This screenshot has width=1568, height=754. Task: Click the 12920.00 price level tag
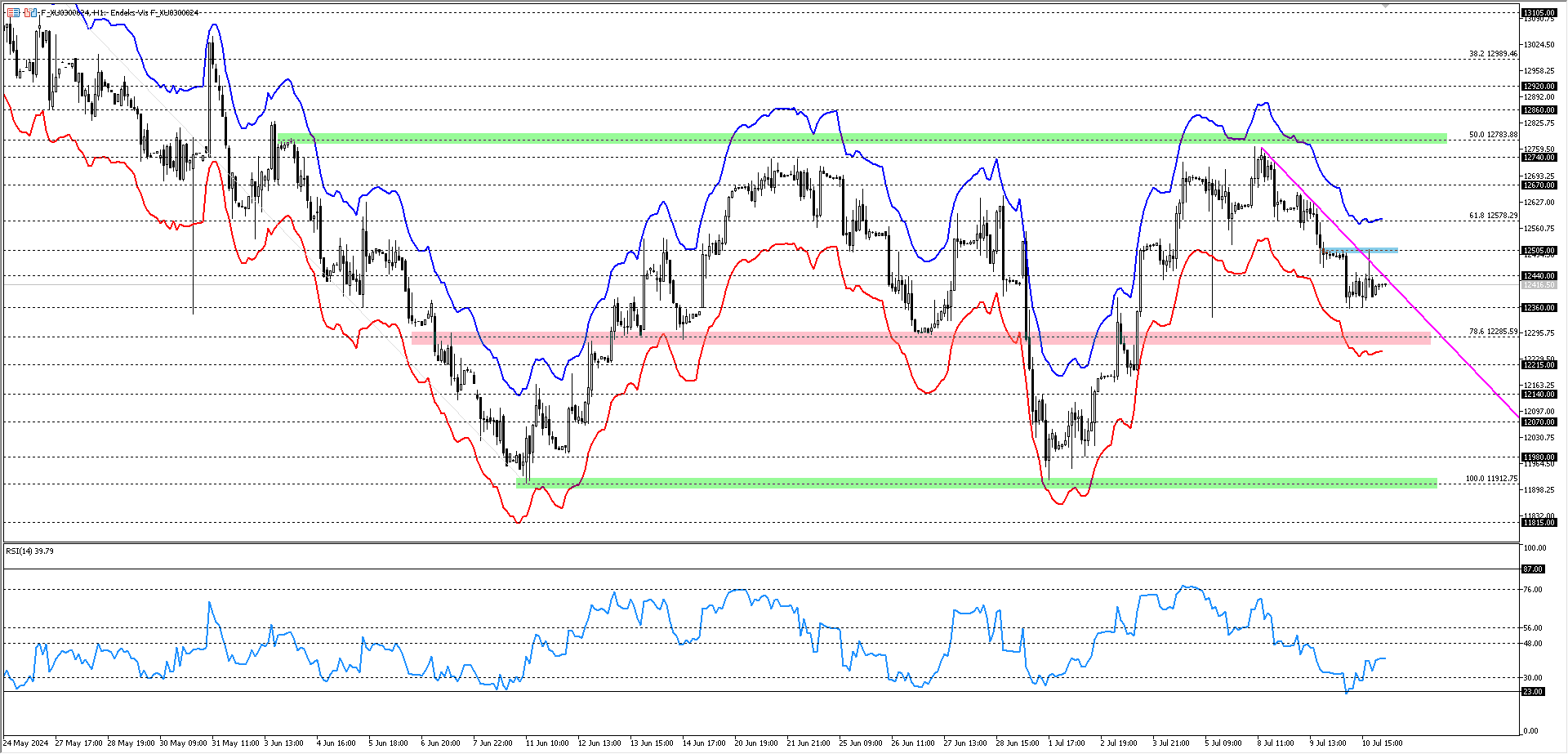point(1539,86)
